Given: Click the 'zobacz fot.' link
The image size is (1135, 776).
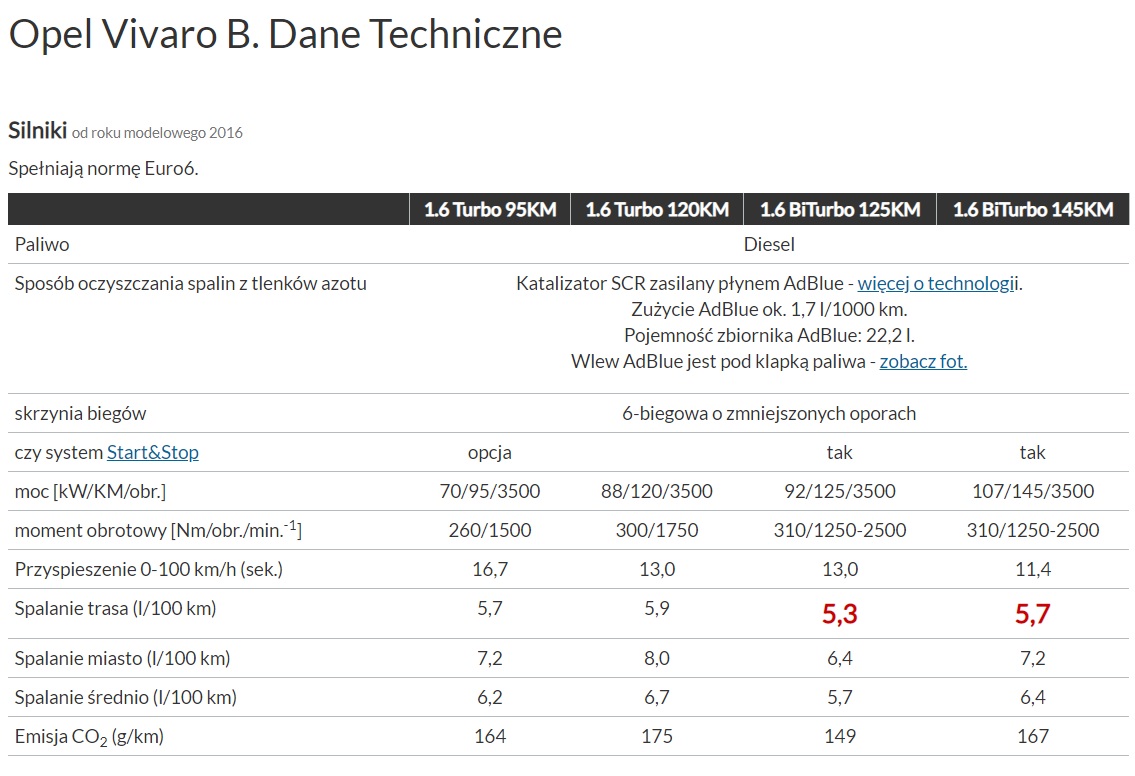Looking at the screenshot, I should [923, 361].
